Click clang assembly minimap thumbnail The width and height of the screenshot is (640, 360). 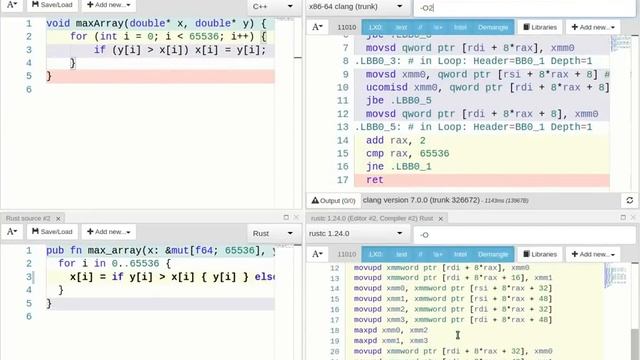(621, 44)
